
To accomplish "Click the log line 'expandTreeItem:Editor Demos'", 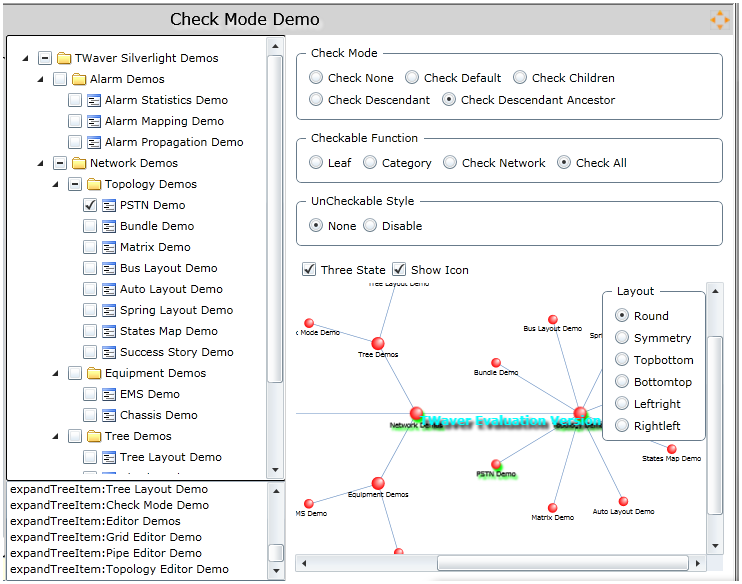I will click(95, 521).
